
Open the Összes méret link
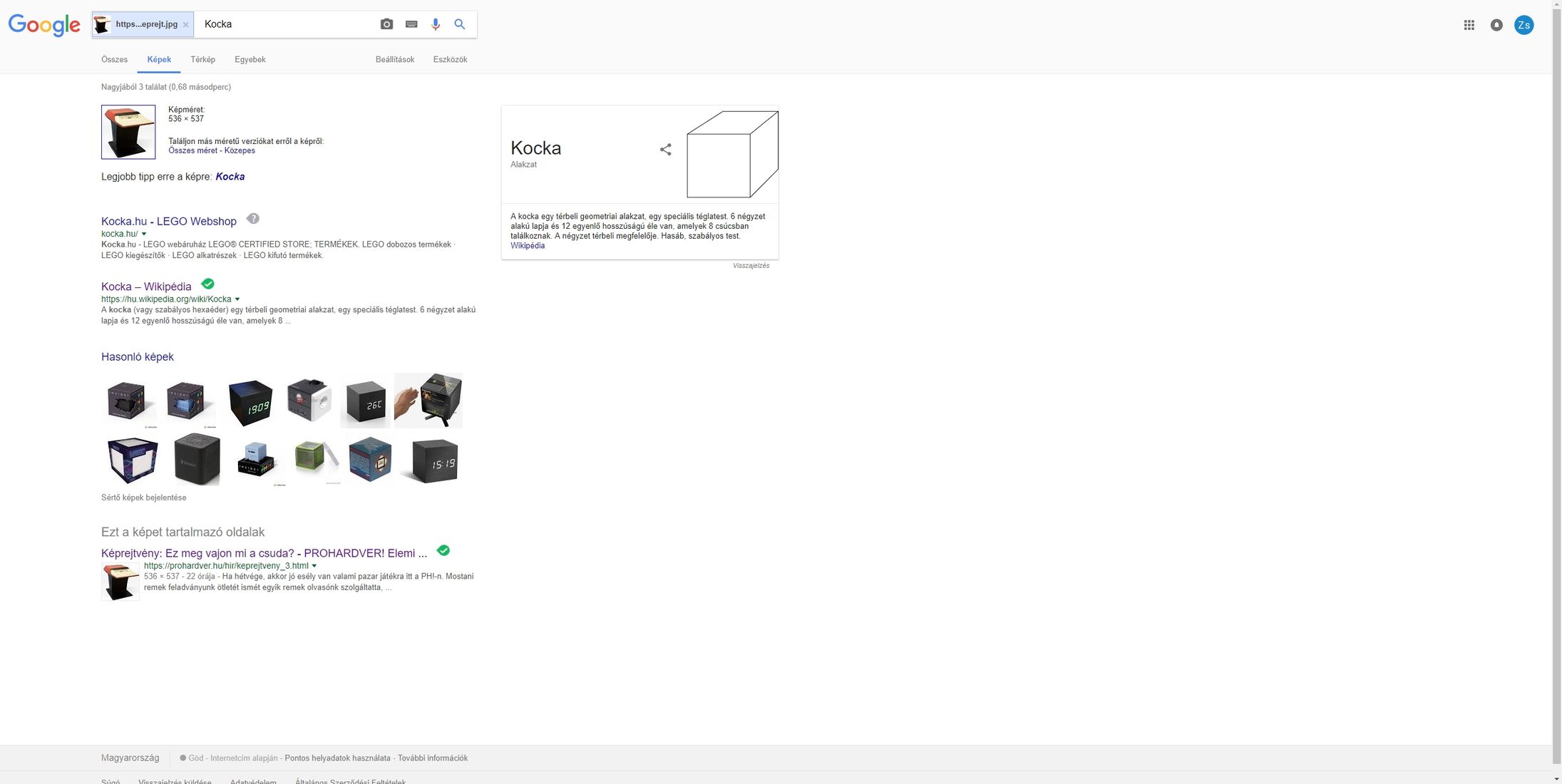(x=193, y=151)
